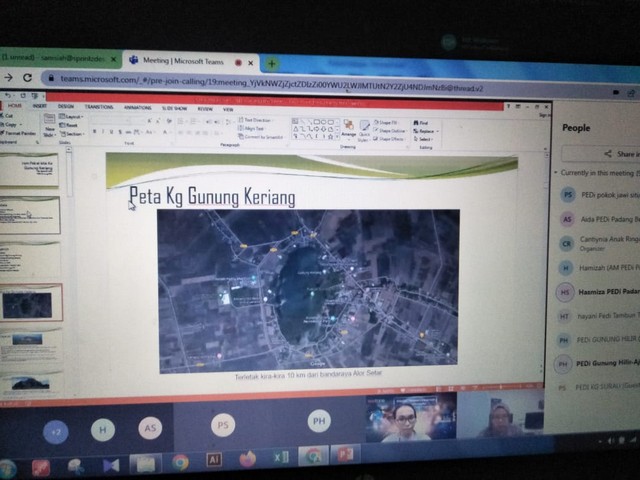Screen dimensions: 640x480
Task: Open Excel from the taskbar
Action: [x=281, y=458]
